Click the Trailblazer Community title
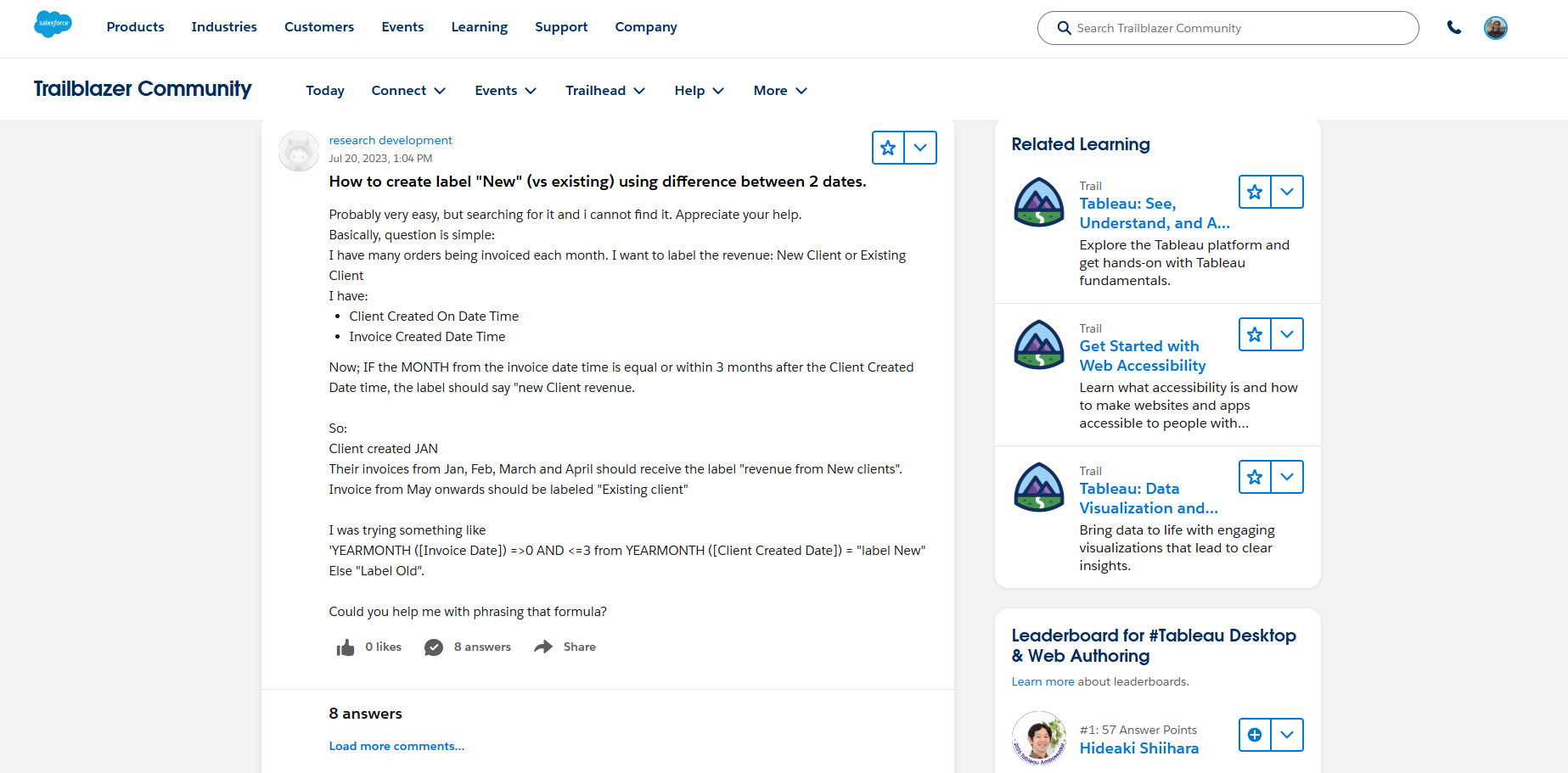1568x773 pixels. tap(143, 89)
